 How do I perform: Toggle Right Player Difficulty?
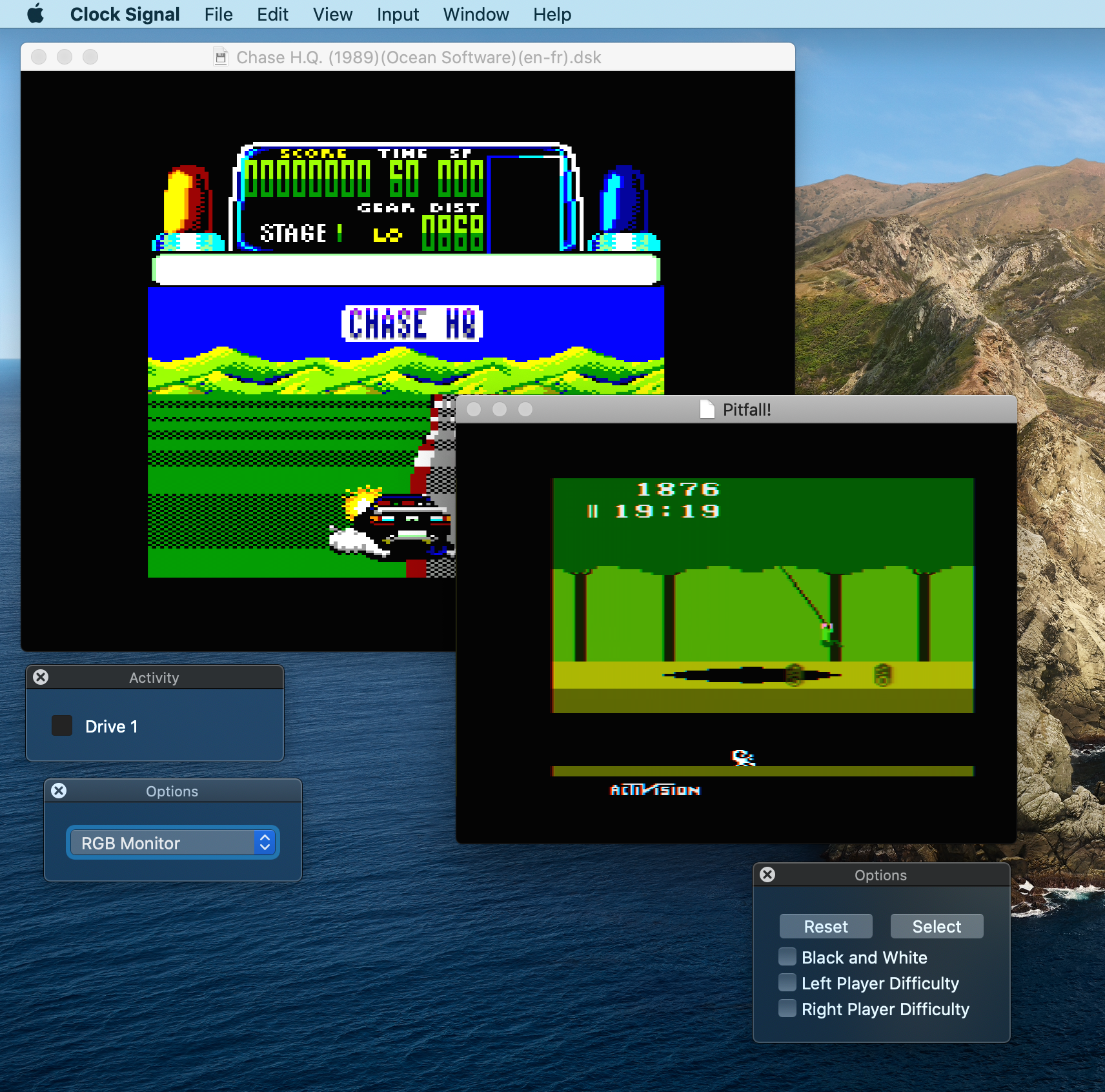(787, 1008)
